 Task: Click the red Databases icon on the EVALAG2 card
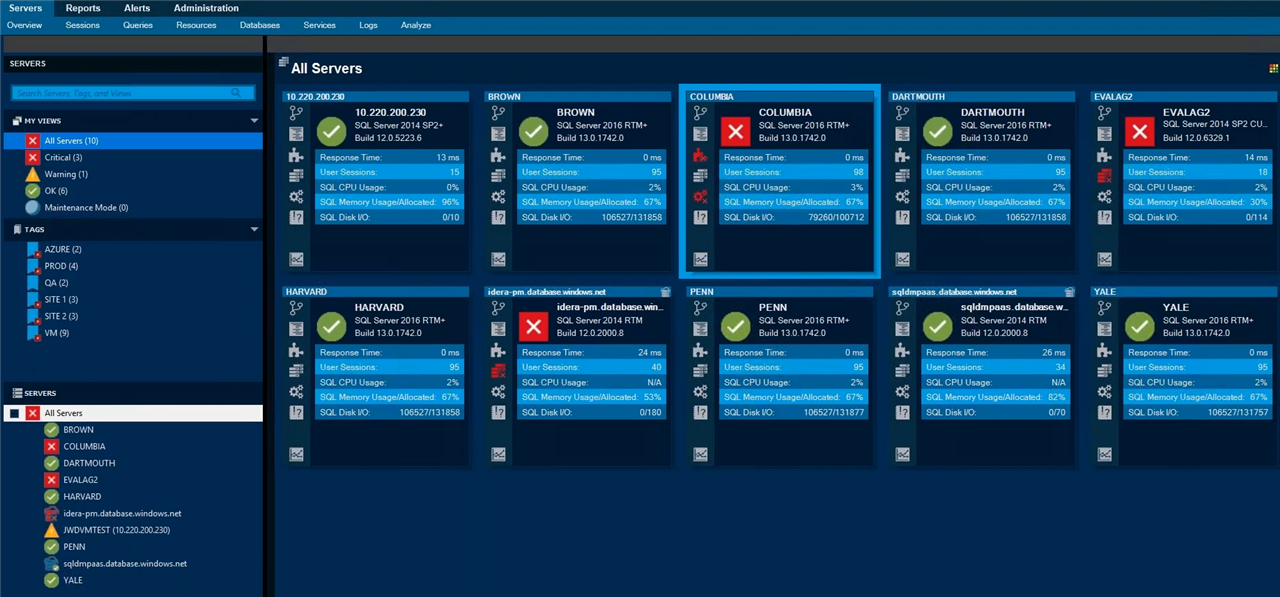[1104, 176]
